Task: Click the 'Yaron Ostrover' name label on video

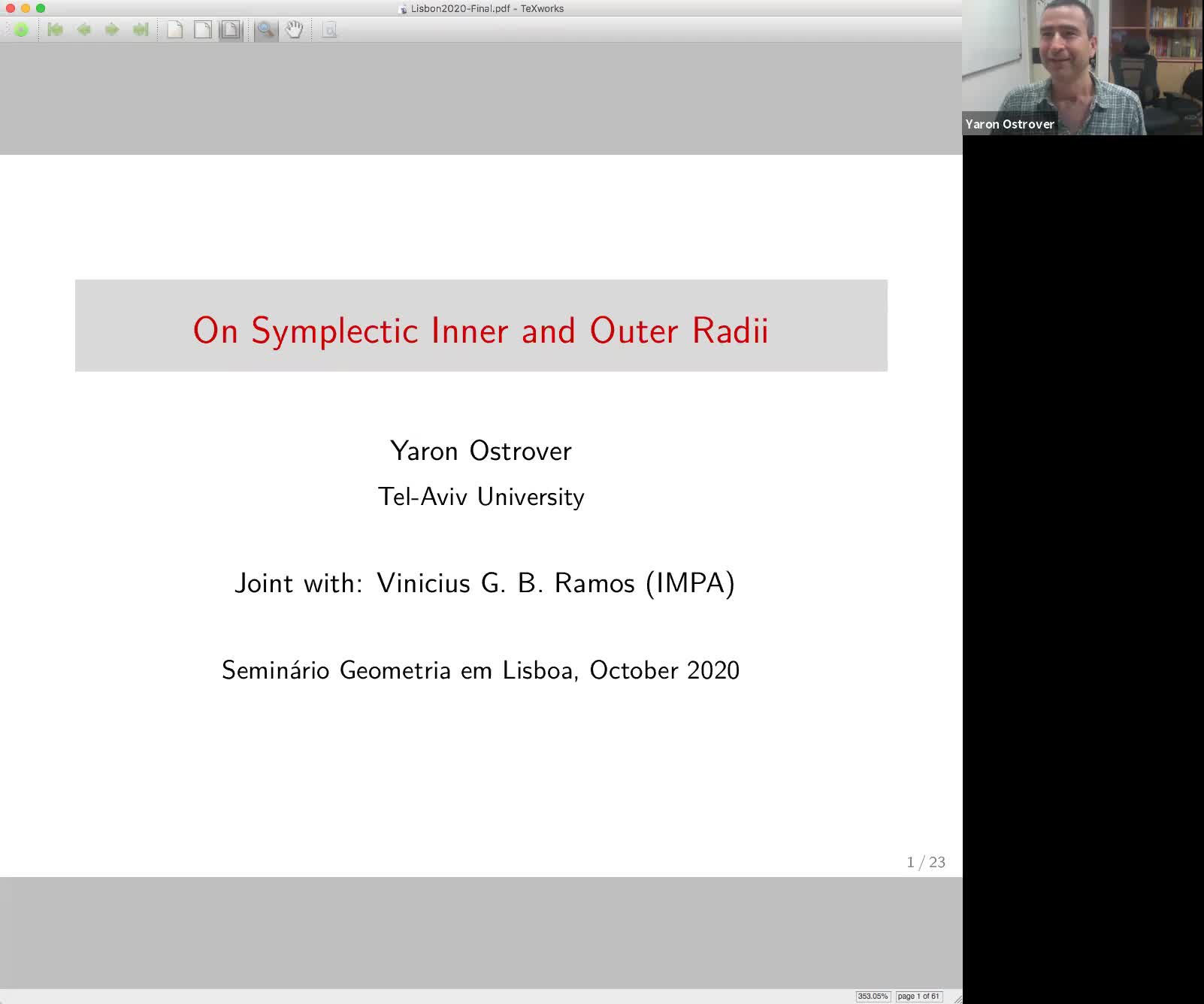Action: coord(1009,124)
